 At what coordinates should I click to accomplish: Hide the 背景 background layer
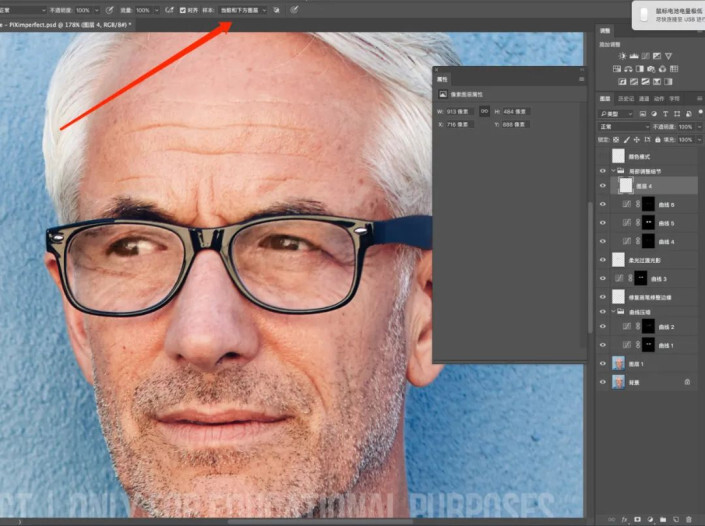(602, 382)
